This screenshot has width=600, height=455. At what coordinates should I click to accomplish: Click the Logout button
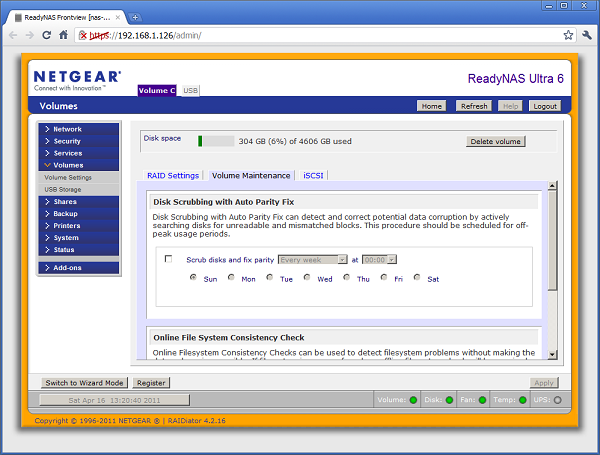click(545, 106)
